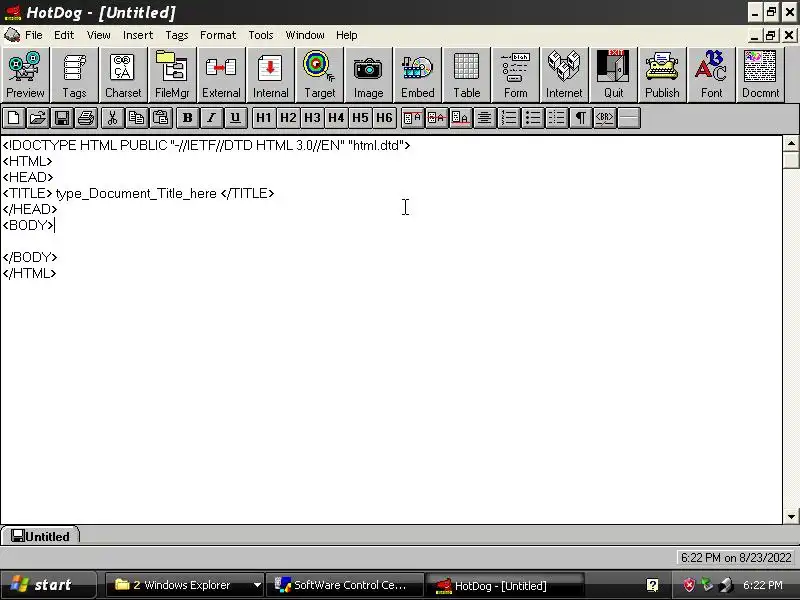Open the Window menu
800x600 pixels.
tap(305, 35)
